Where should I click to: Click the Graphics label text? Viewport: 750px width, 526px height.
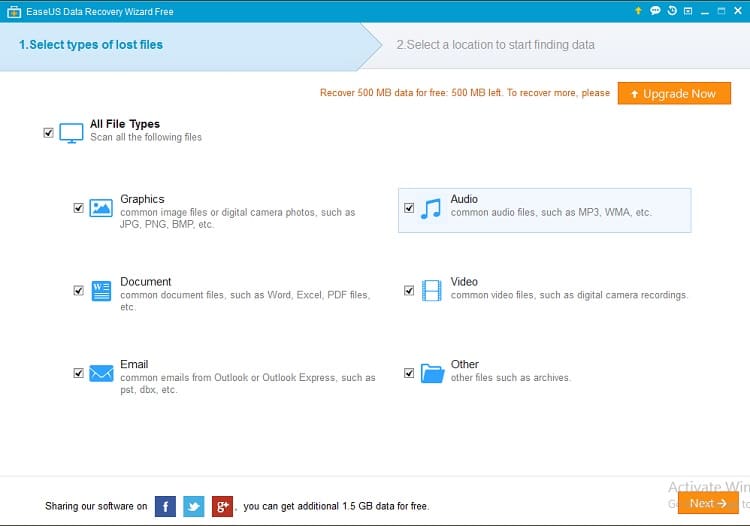click(x=142, y=199)
